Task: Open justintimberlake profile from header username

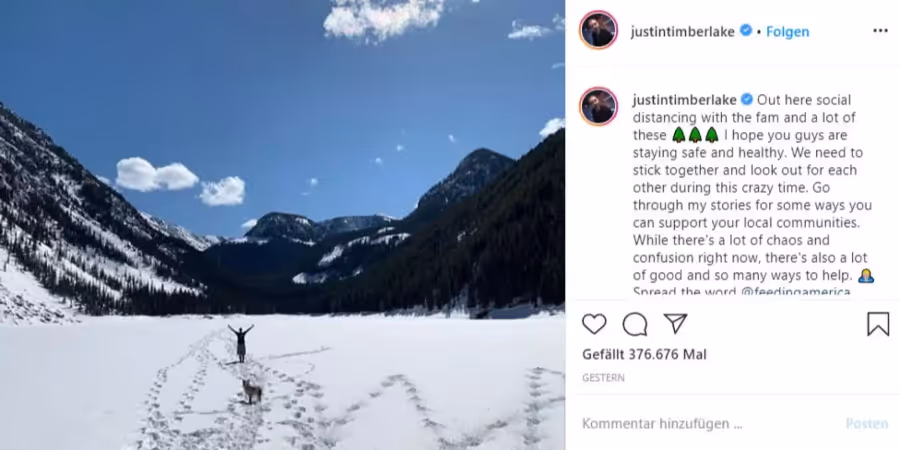Action: tap(682, 32)
